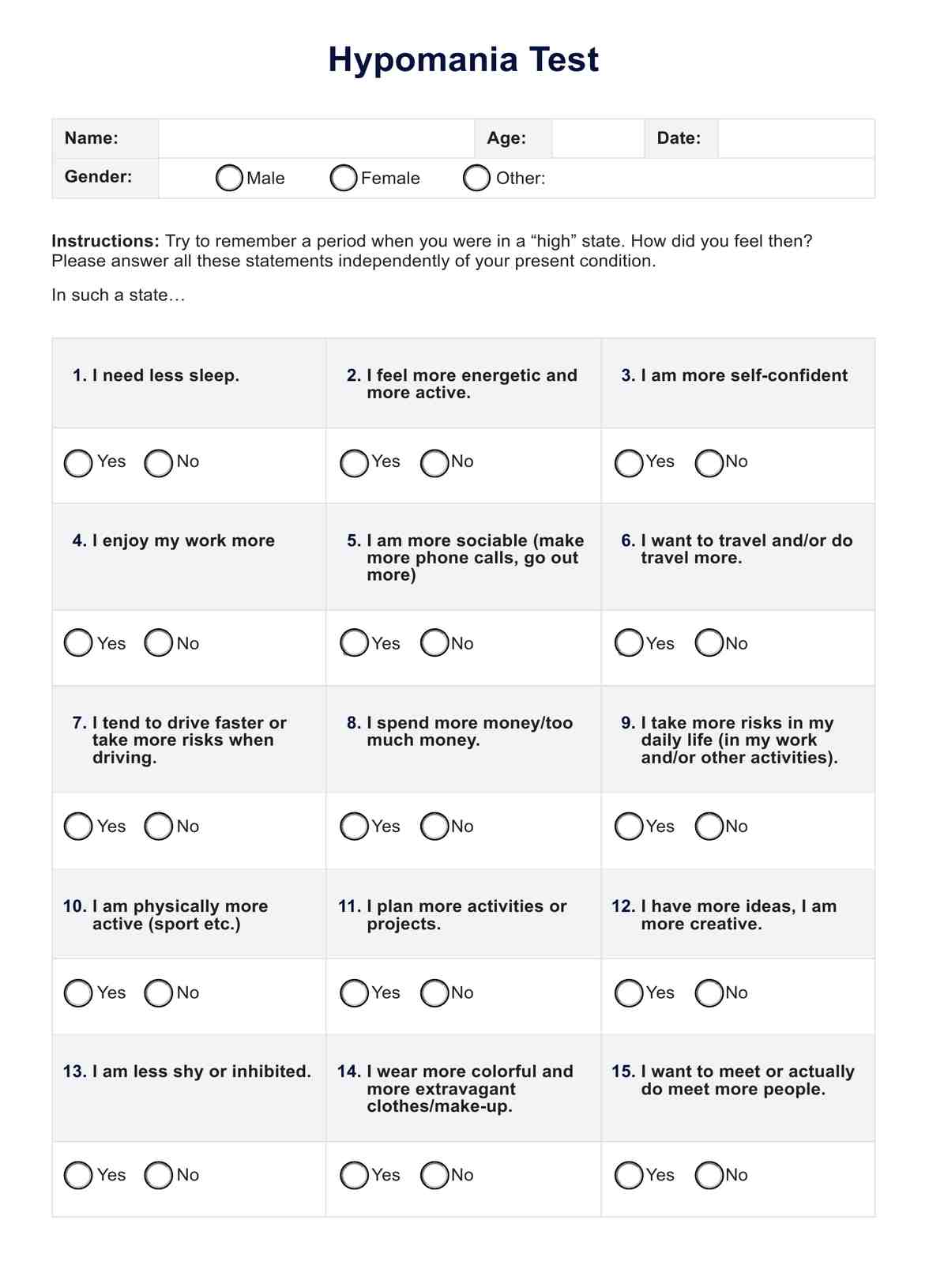Choose No for 'I spend more money'
929x1288 pixels.
(434, 827)
